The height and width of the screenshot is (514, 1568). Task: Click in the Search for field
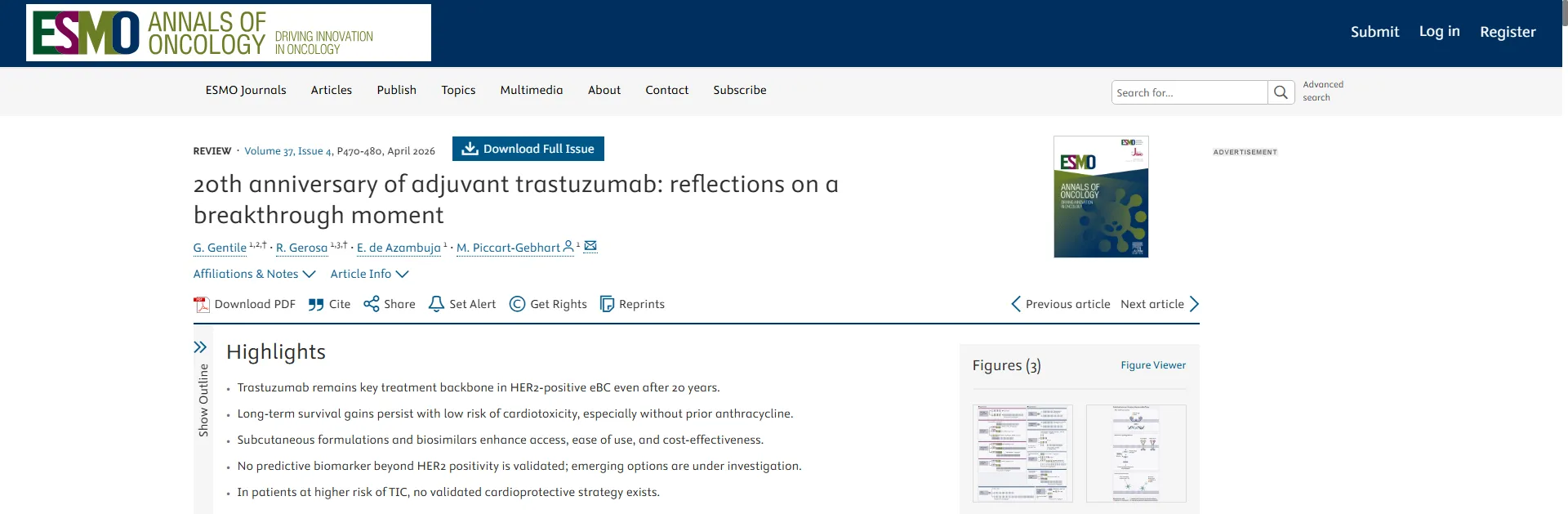[x=1189, y=92]
